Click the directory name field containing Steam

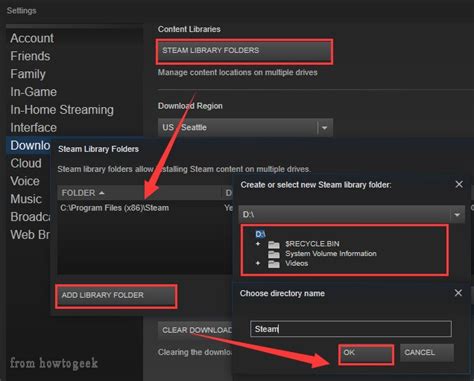coord(351,329)
